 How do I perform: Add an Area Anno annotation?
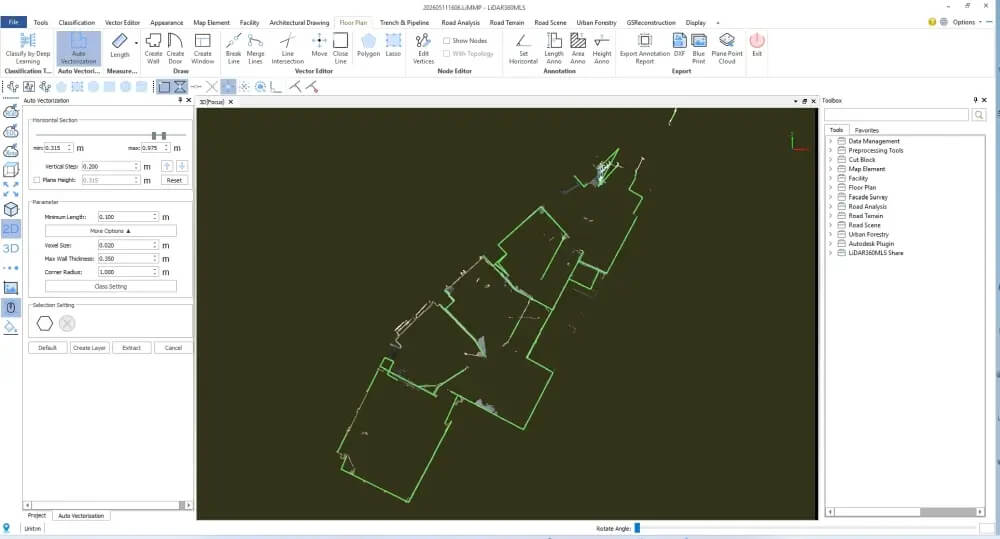pyautogui.click(x=578, y=48)
